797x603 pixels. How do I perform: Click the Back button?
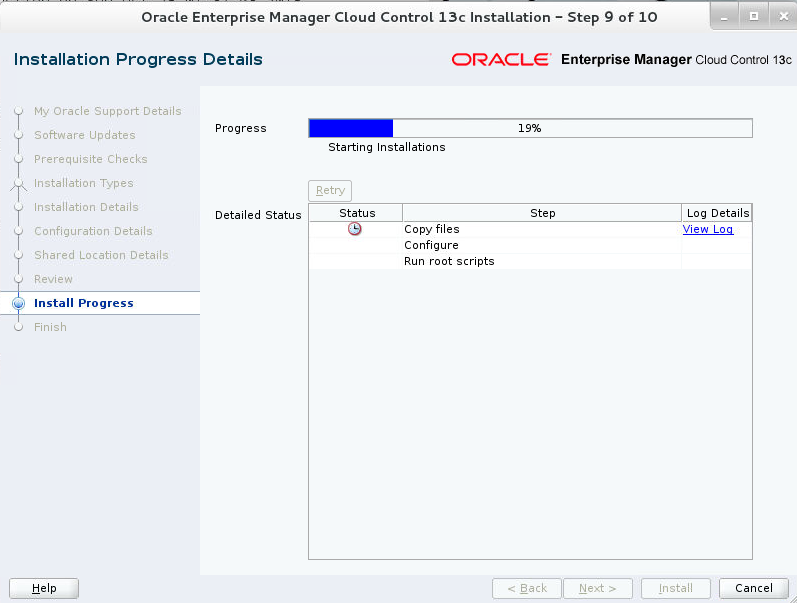pyautogui.click(x=527, y=588)
